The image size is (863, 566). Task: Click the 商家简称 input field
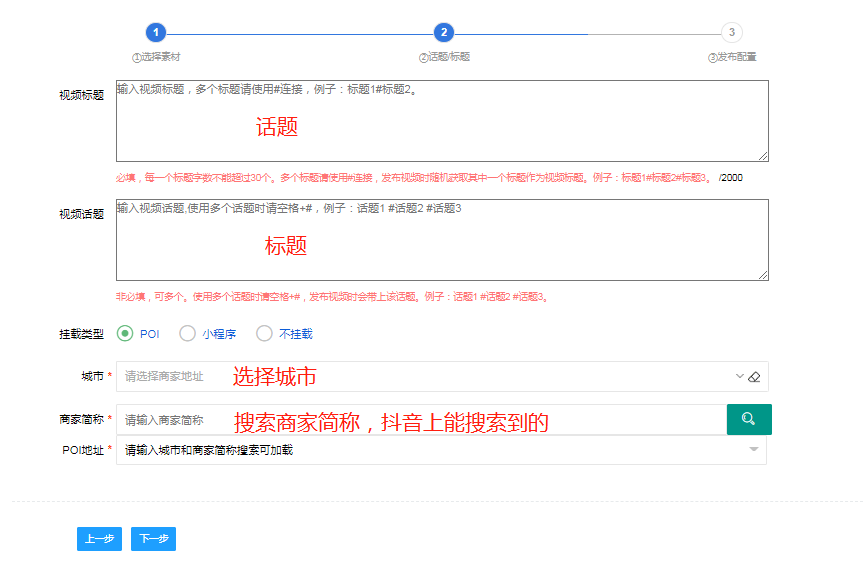pyautogui.click(x=420, y=420)
